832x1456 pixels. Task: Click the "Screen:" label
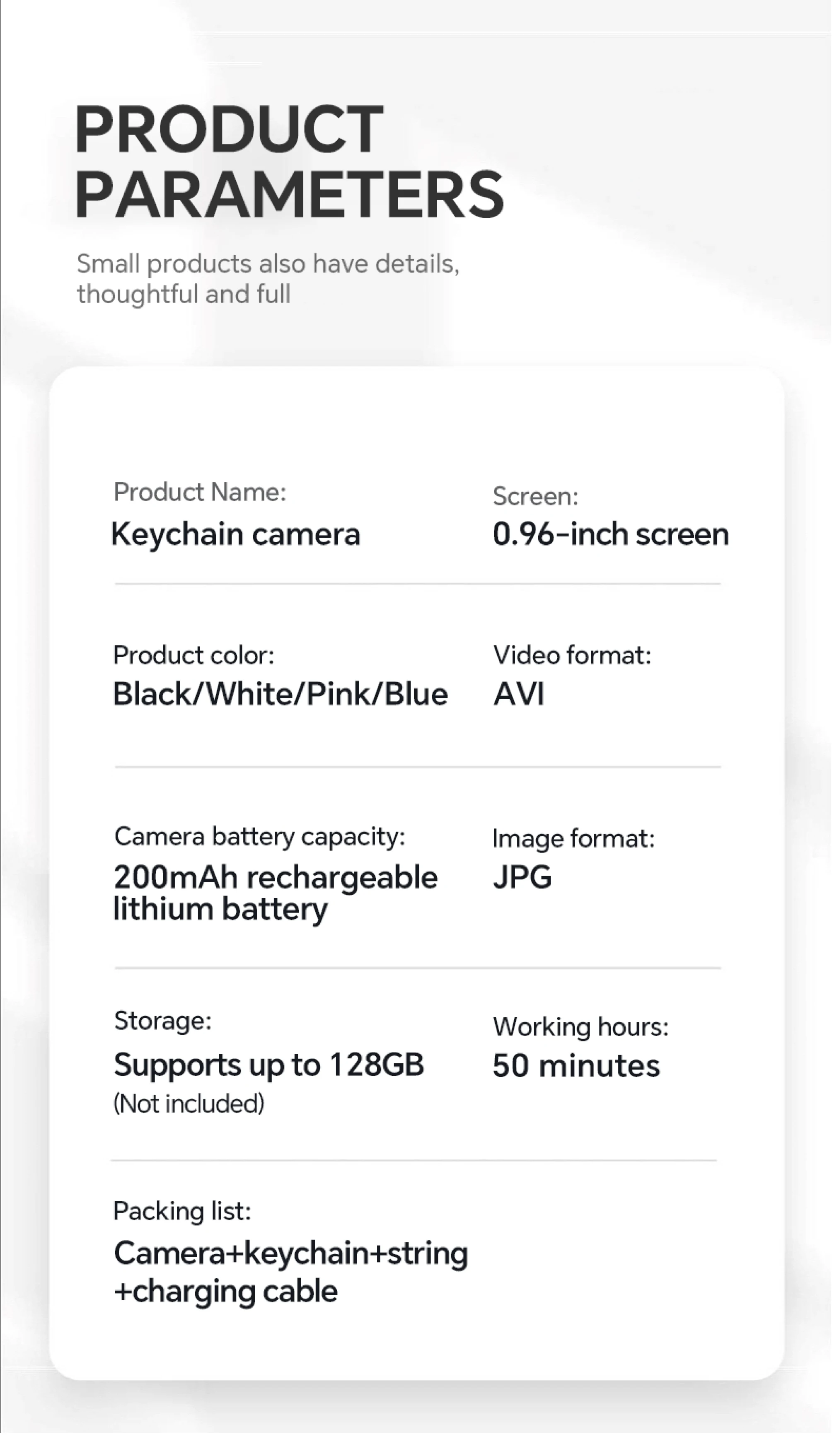click(x=535, y=496)
